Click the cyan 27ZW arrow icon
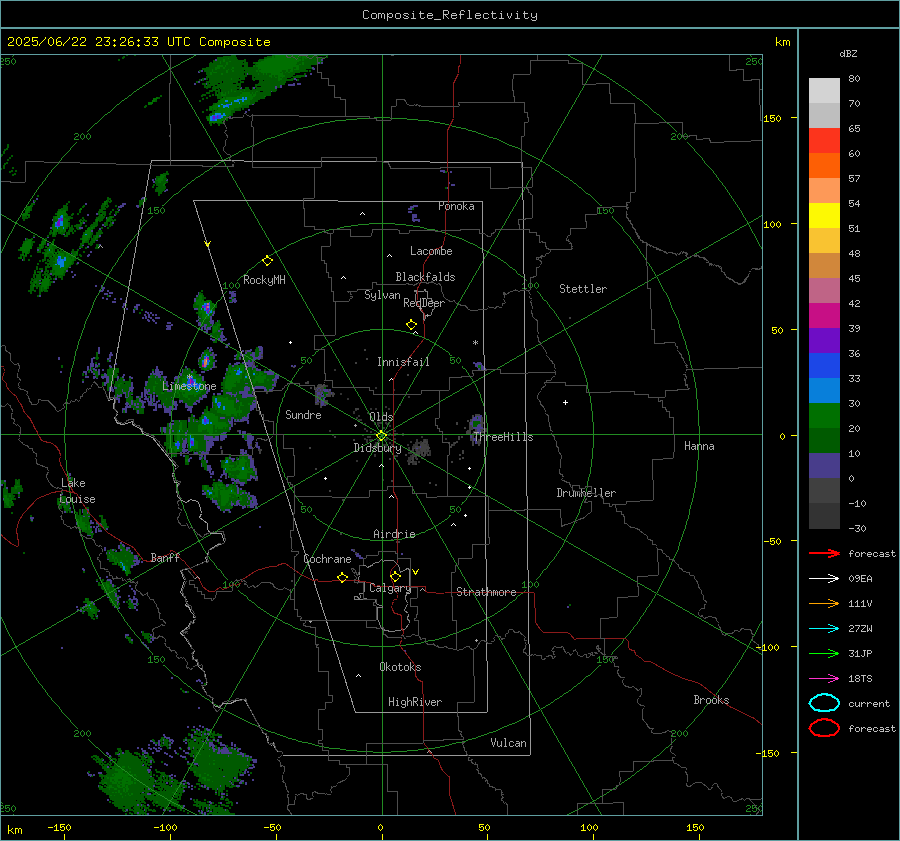This screenshot has width=900, height=841. (824, 629)
